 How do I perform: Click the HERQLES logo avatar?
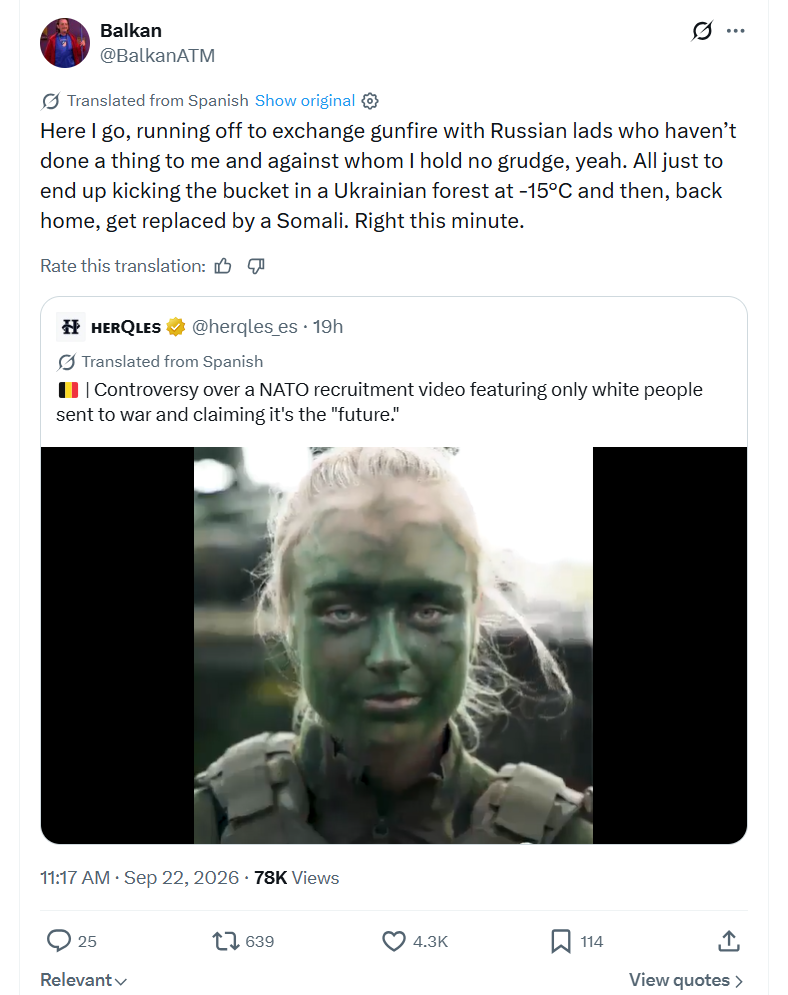(x=70, y=327)
